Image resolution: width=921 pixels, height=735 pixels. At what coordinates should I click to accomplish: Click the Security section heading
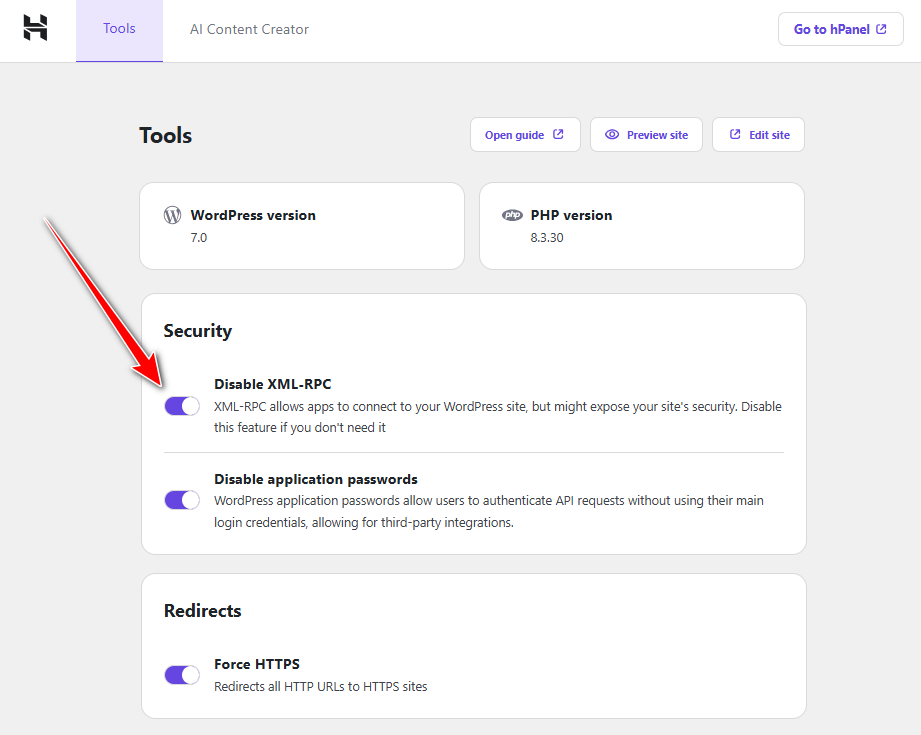tap(197, 331)
